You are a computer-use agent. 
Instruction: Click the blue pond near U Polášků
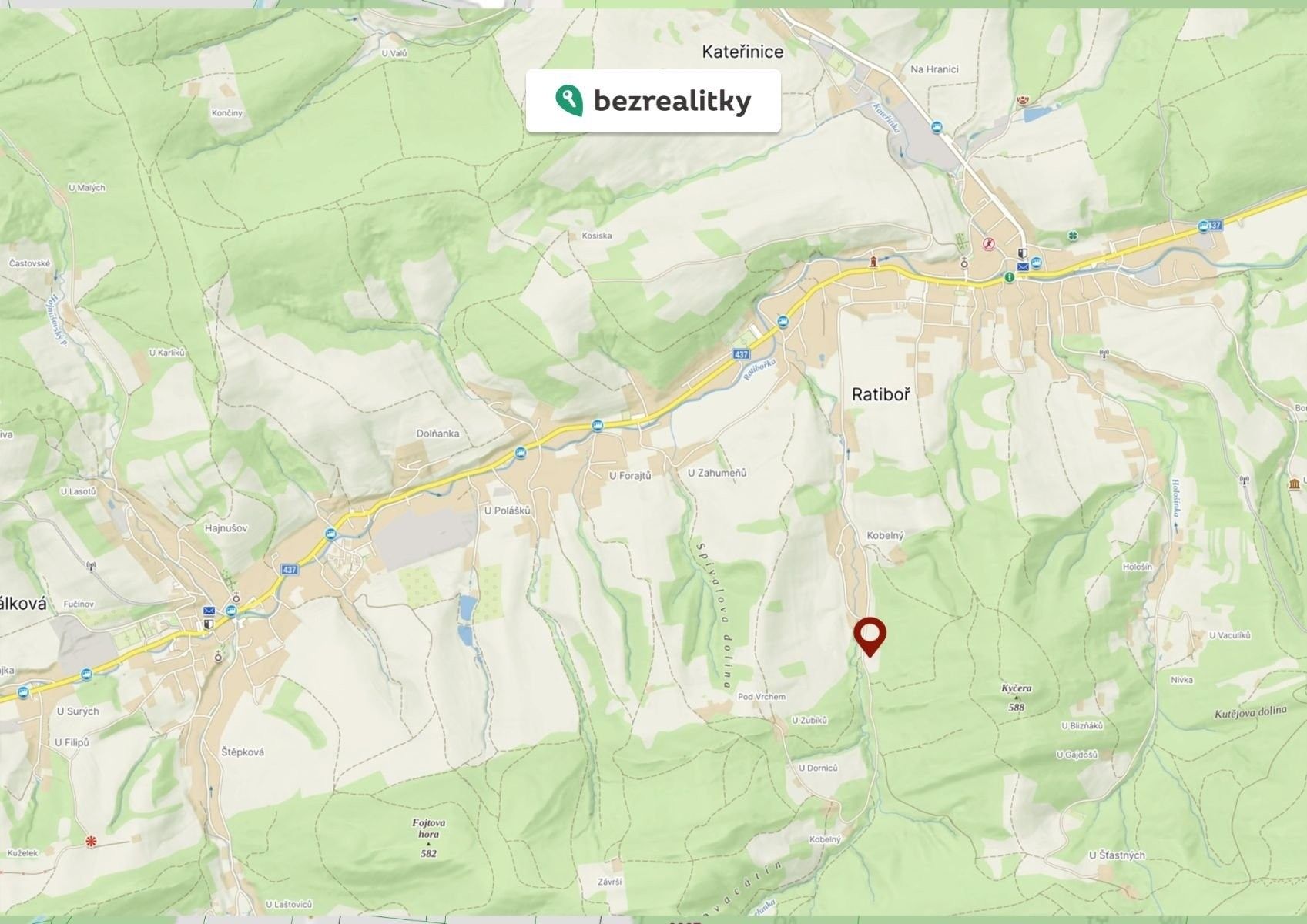pyautogui.click(x=467, y=608)
